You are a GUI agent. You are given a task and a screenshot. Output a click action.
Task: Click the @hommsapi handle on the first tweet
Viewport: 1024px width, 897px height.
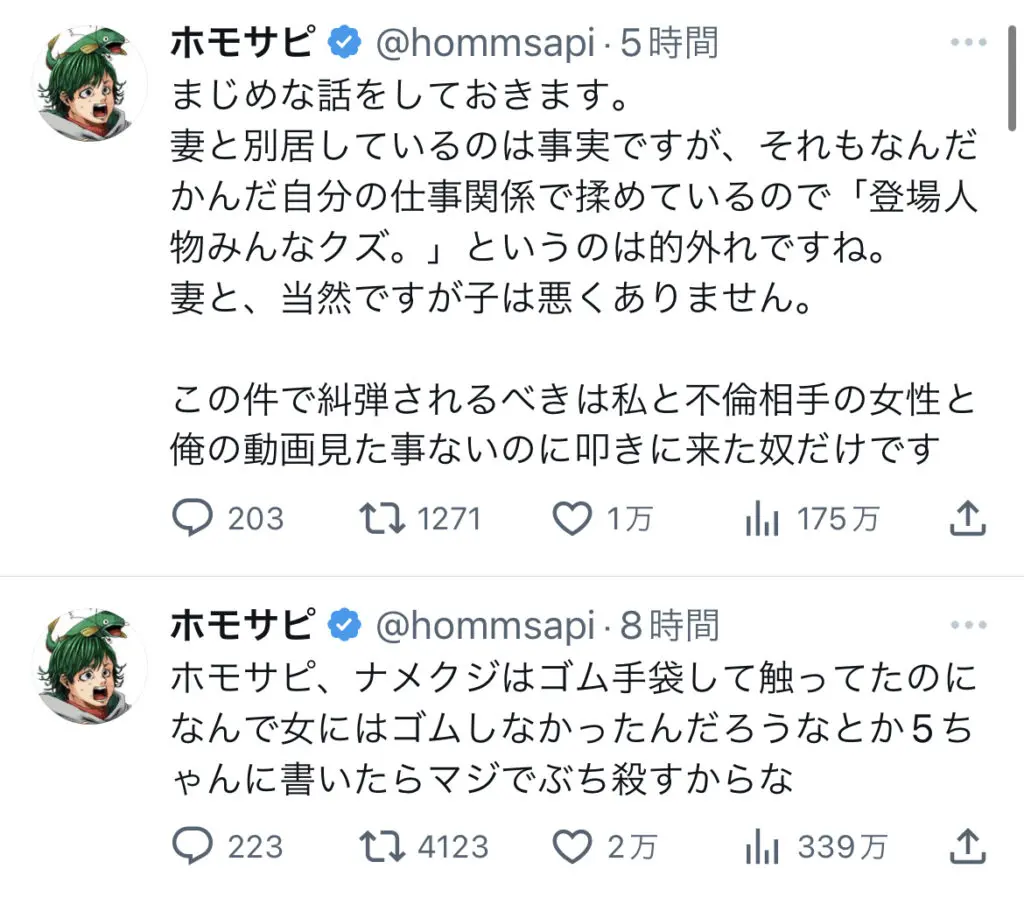pyautogui.click(x=487, y=42)
